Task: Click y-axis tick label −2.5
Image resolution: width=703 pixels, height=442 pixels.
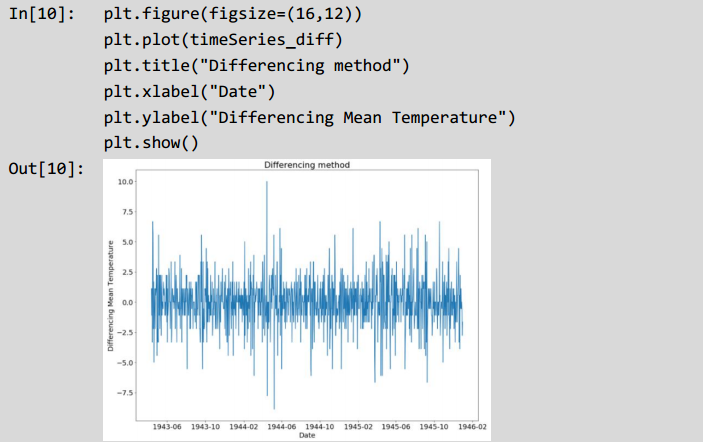Action: click(125, 332)
